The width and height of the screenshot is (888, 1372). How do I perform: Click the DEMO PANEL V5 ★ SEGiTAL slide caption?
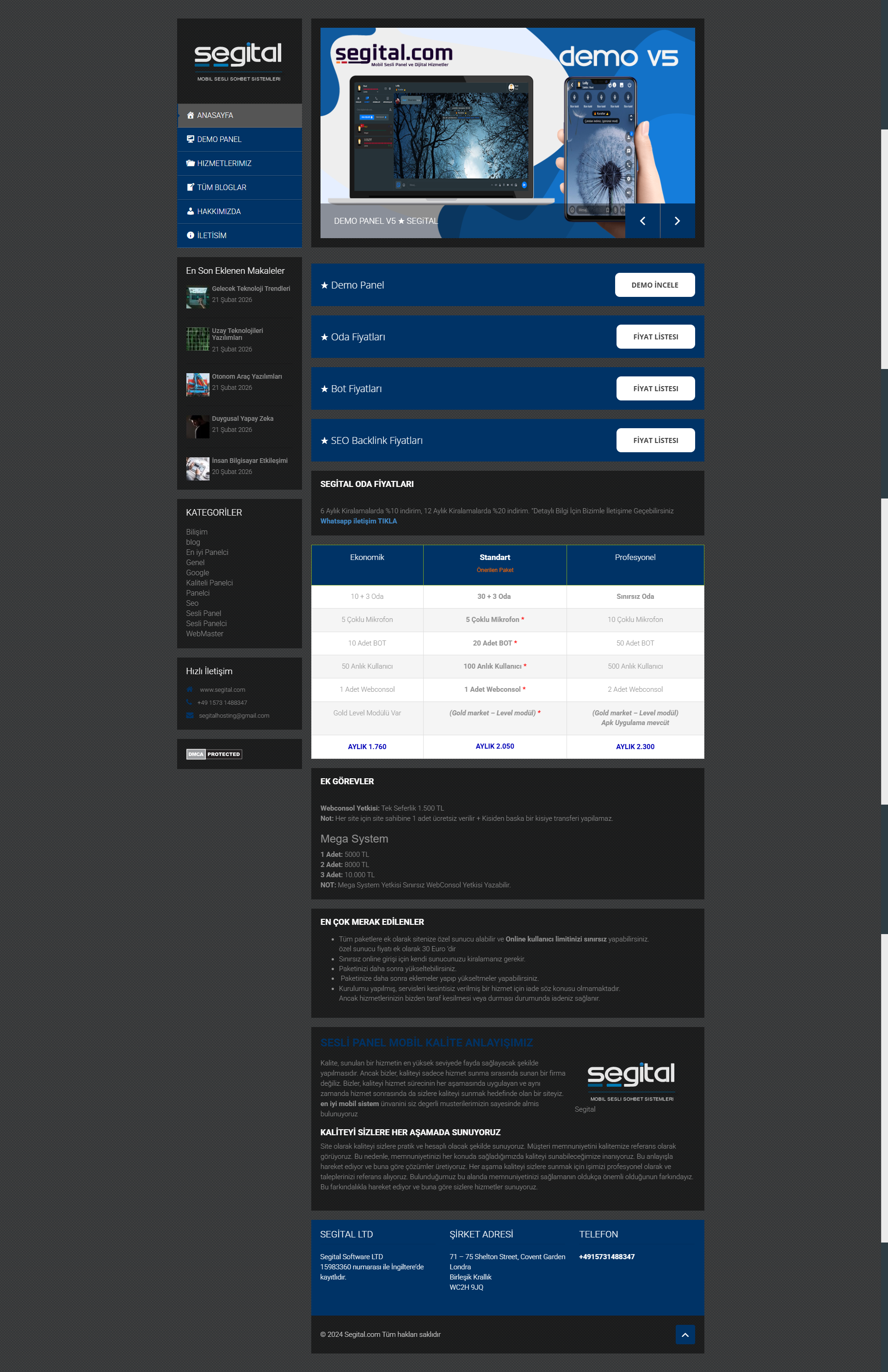coord(386,221)
